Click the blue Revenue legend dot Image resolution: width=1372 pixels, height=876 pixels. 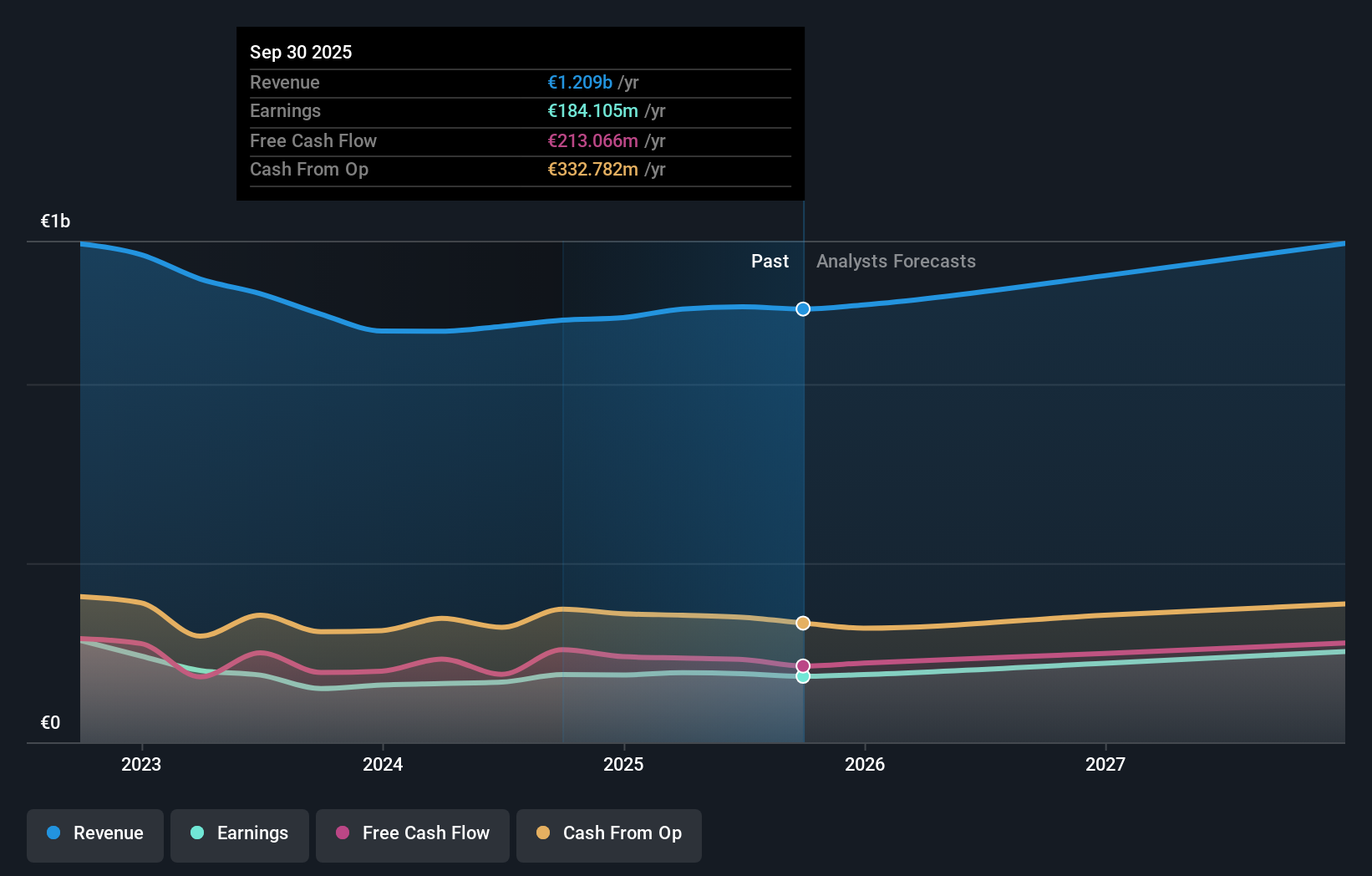[x=55, y=833]
